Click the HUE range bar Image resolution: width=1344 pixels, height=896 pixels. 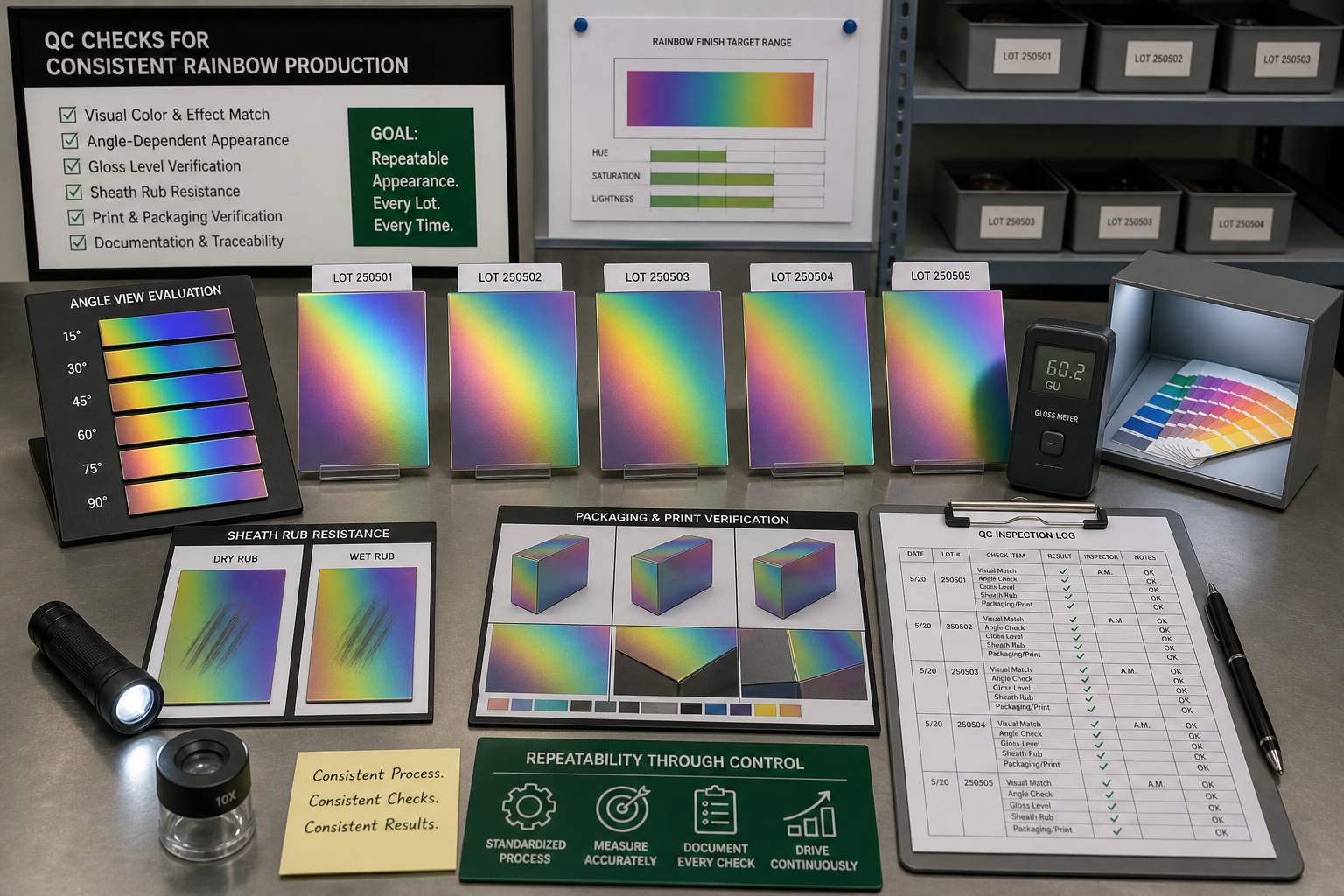pos(737,156)
